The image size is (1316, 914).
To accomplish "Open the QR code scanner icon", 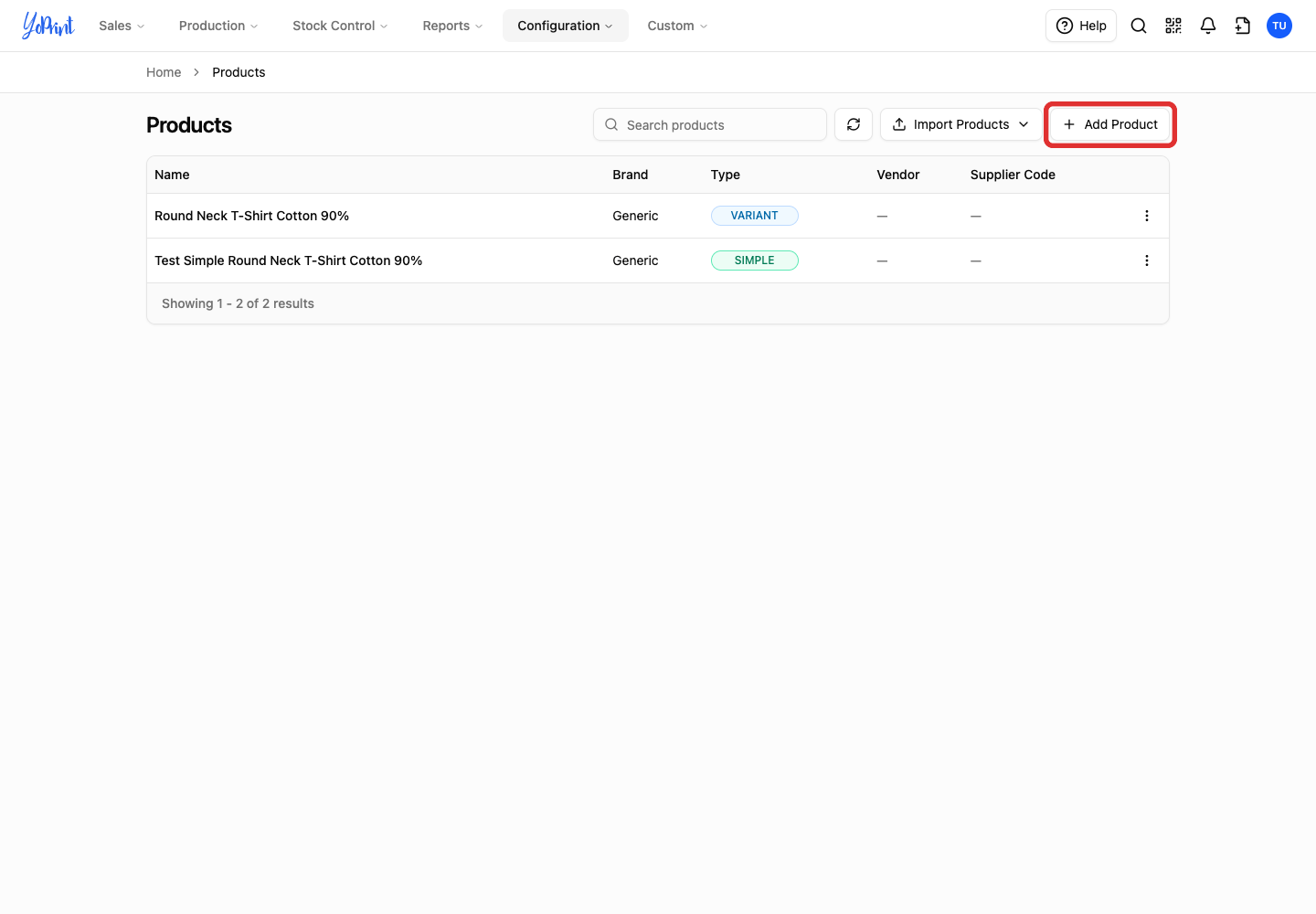I will click(1173, 26).
